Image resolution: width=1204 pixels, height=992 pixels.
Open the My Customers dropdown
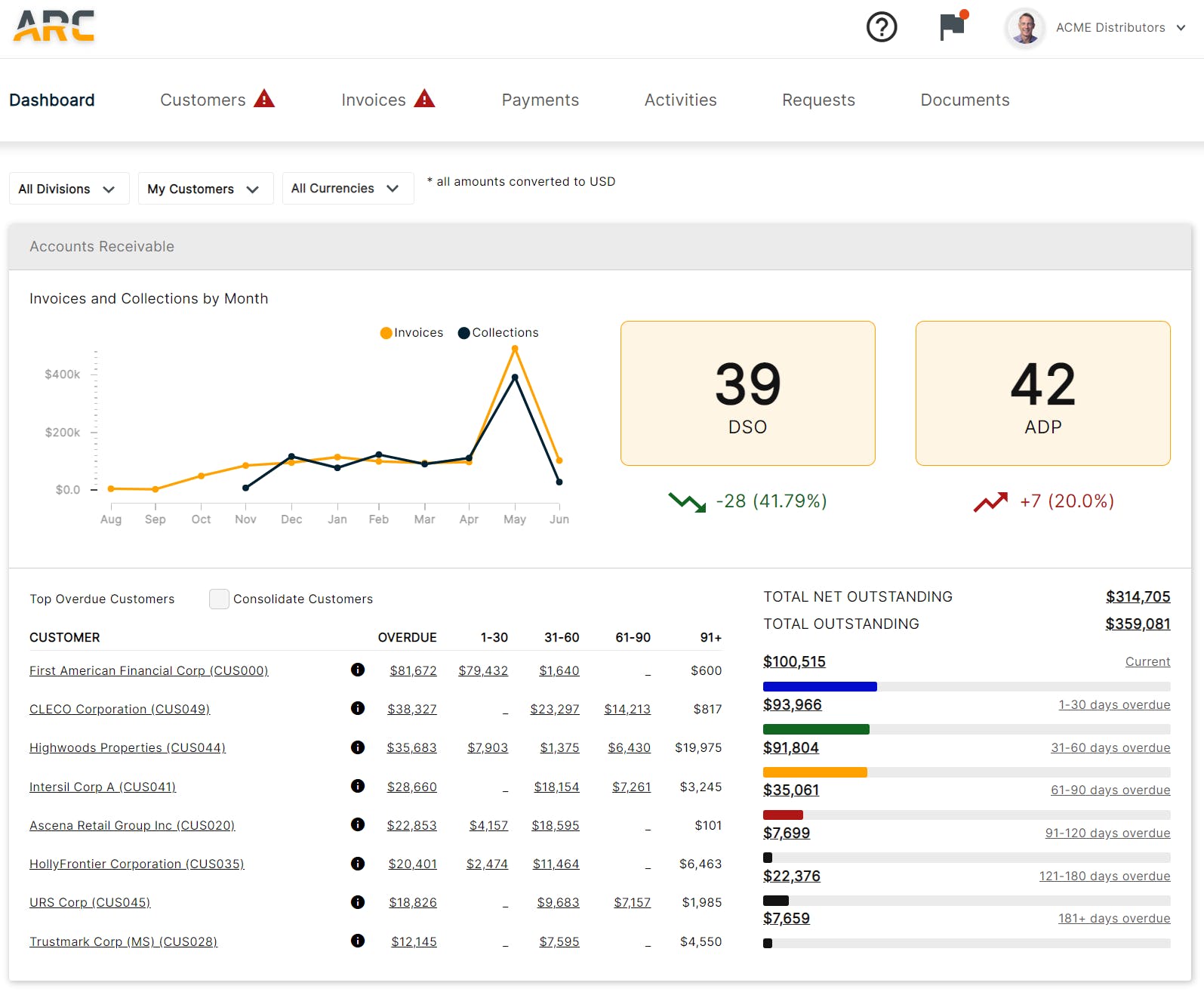click(205, 189)
